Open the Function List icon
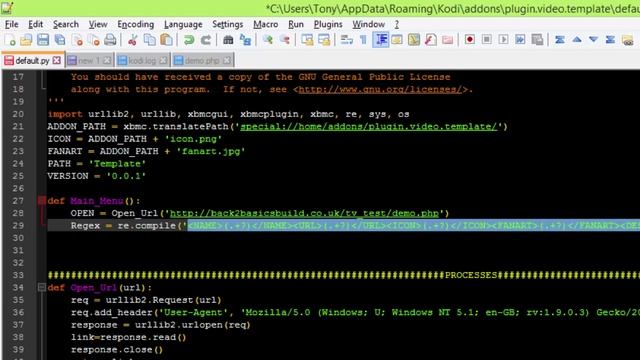The height and width of the screenshot is (360, 640). (x=431, y=40)
